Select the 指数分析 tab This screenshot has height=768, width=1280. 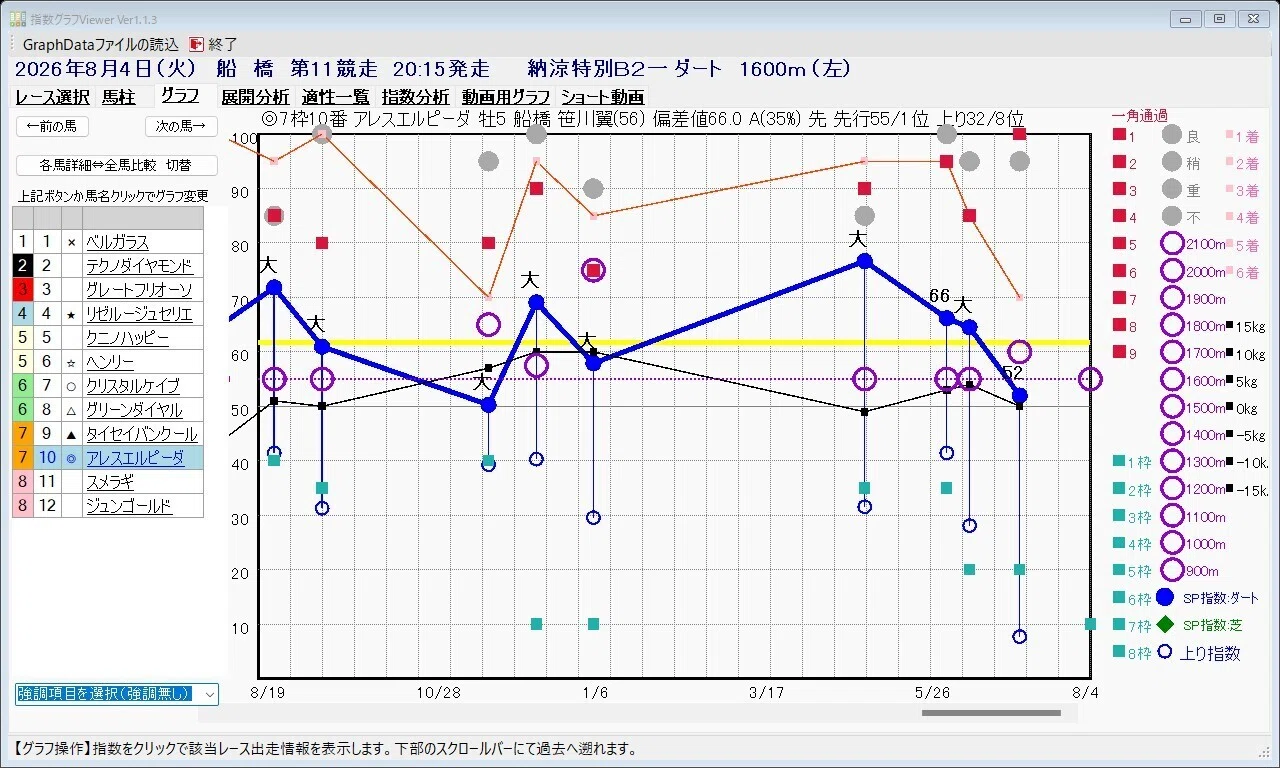[415, 97]
